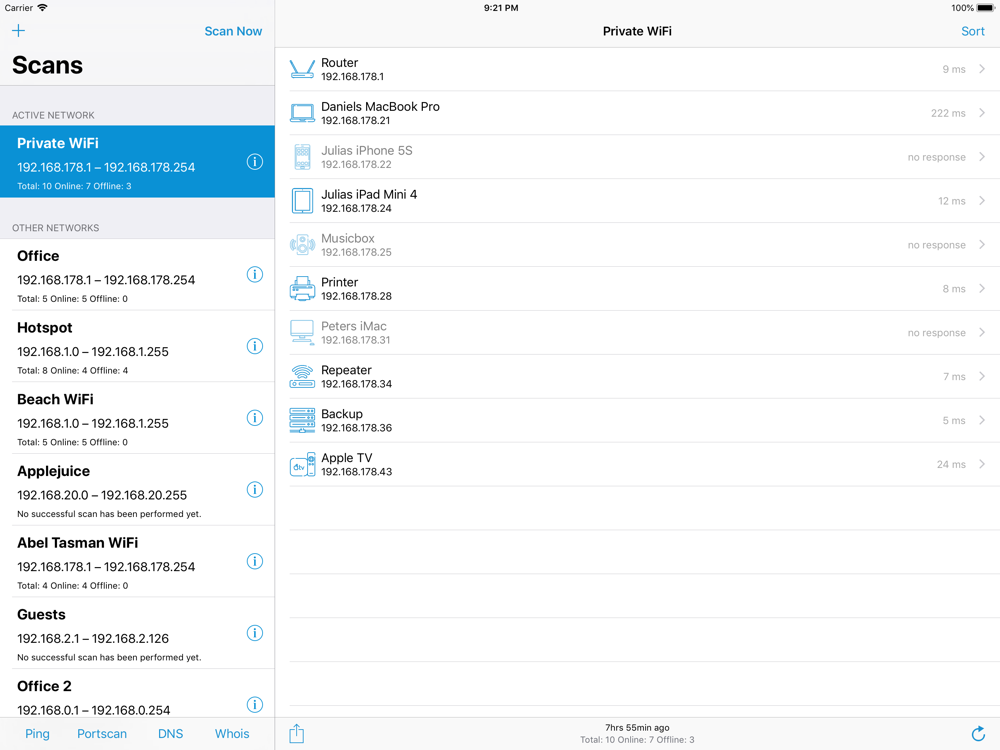Viewport: 1000px width, 750px height.
Task: Open info for Abel Tasman WiFi network
Action: [254, 561]
